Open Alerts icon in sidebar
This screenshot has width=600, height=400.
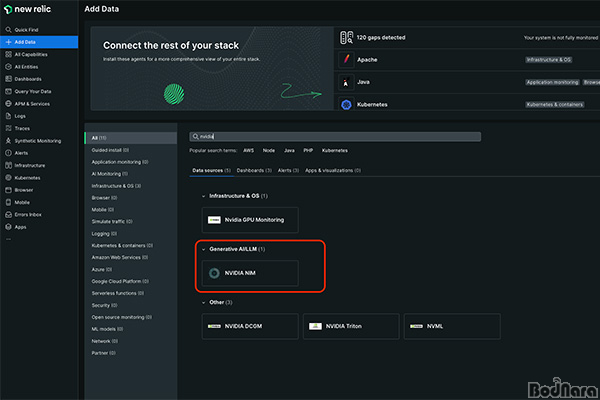pos(8,153)
